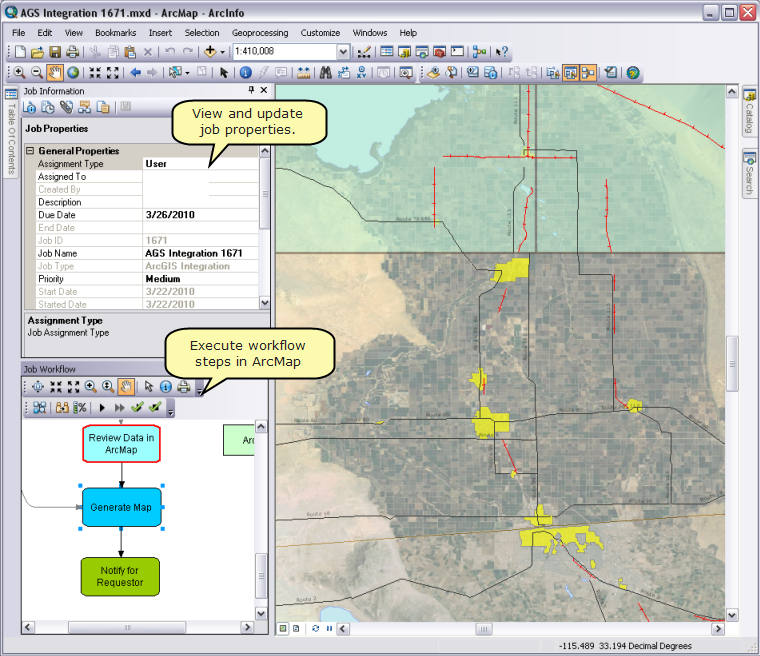This screenshot has height=656, width=760.
Task: Open the Catalog side tab
Action: tap(749, 111)
